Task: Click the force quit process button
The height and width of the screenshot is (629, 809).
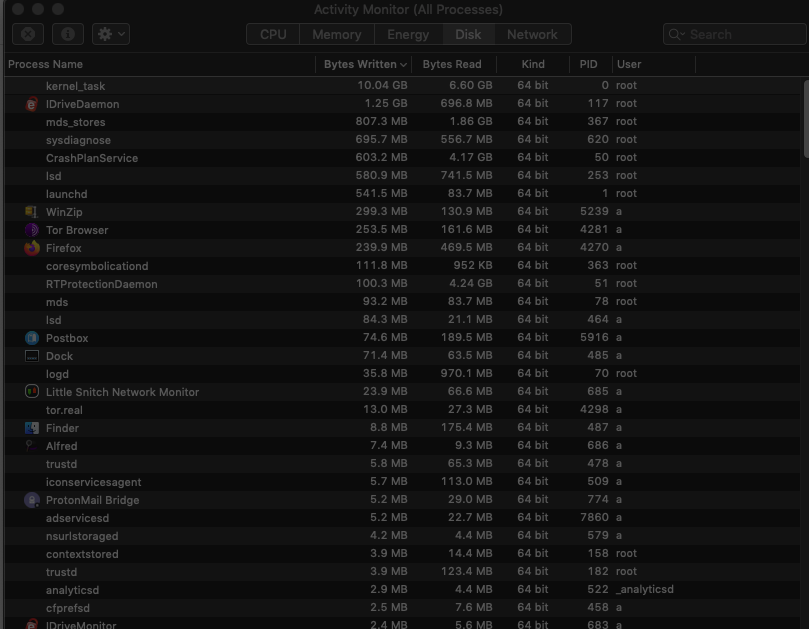Action: pyautogui.click(x=28, y=34)
